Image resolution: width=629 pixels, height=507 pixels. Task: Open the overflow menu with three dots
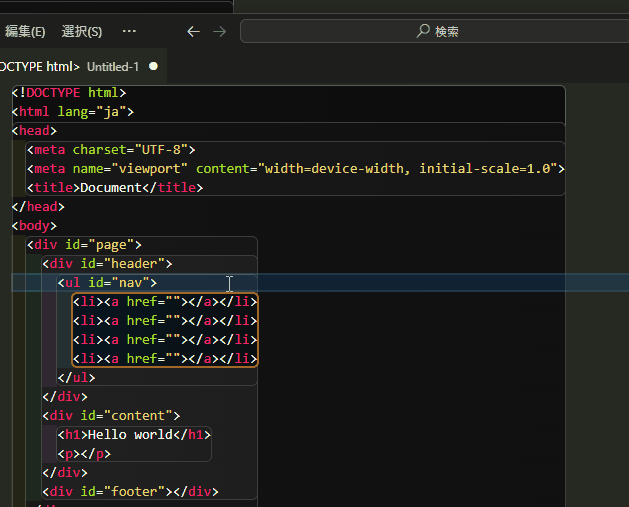click(129, 31)
